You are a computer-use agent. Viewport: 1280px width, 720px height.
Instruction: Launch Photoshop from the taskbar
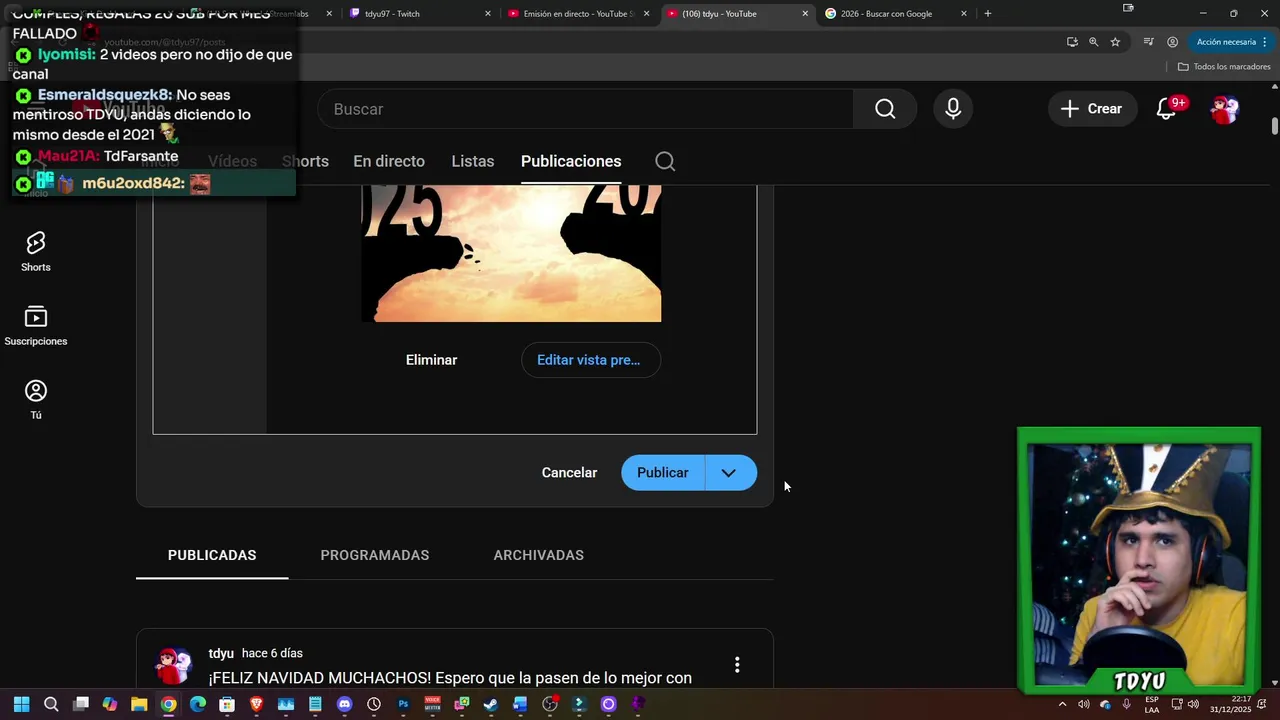tap(403, 704)
